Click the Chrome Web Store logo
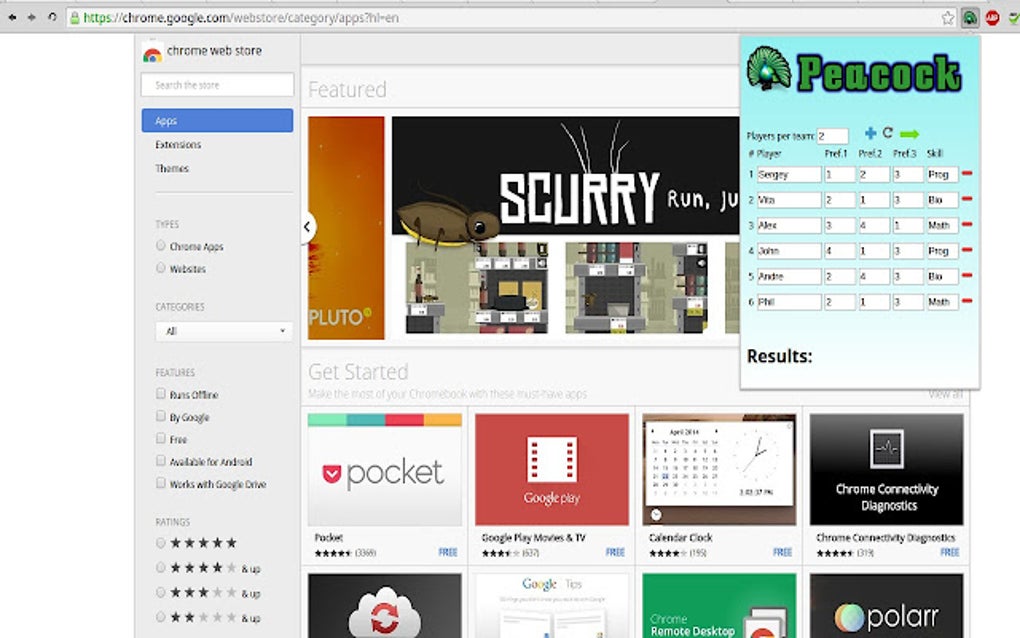 152,54
